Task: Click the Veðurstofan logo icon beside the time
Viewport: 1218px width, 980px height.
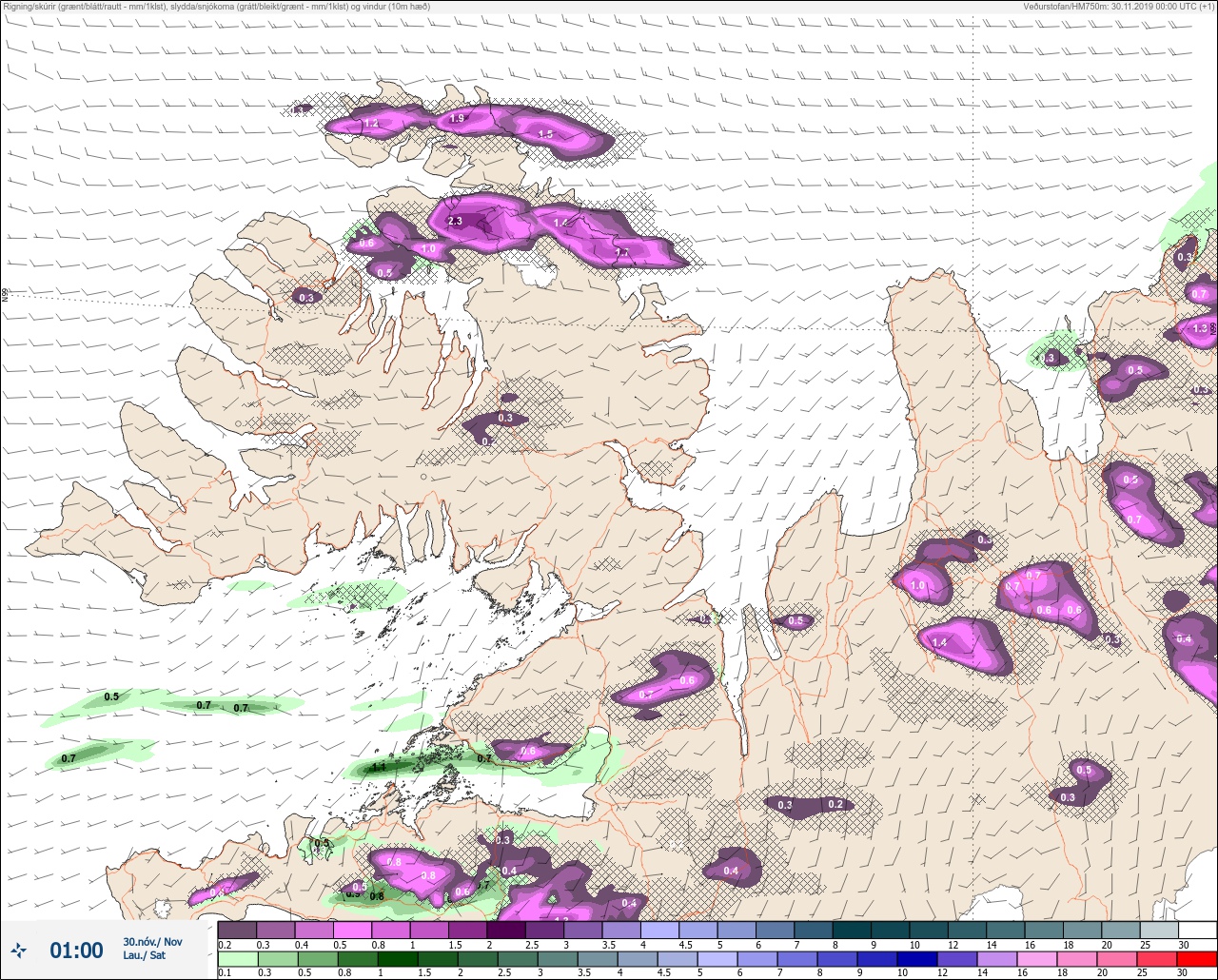Action: [x=19, y=950]
